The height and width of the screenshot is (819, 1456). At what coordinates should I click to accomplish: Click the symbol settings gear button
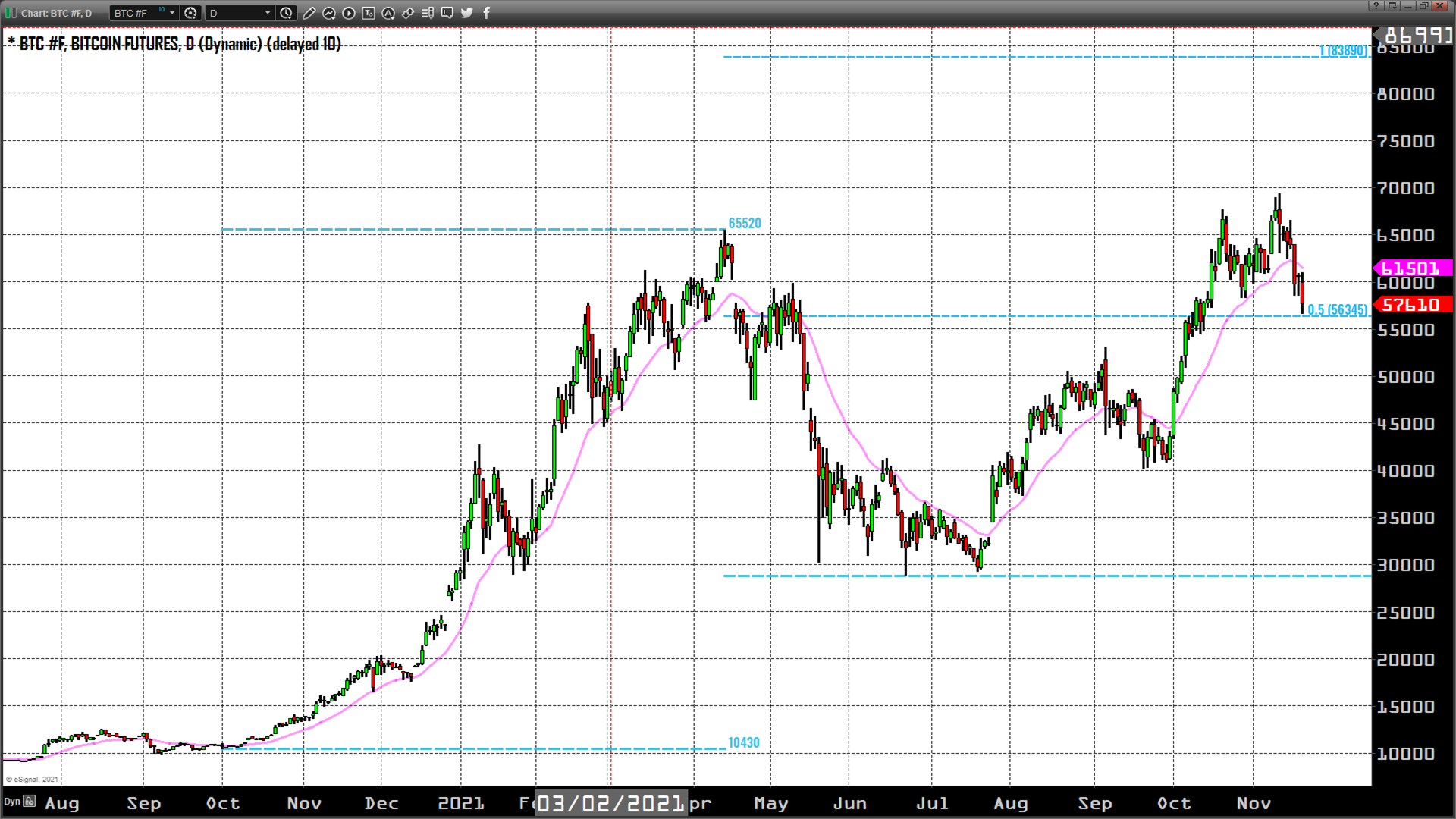pos(191,13)
